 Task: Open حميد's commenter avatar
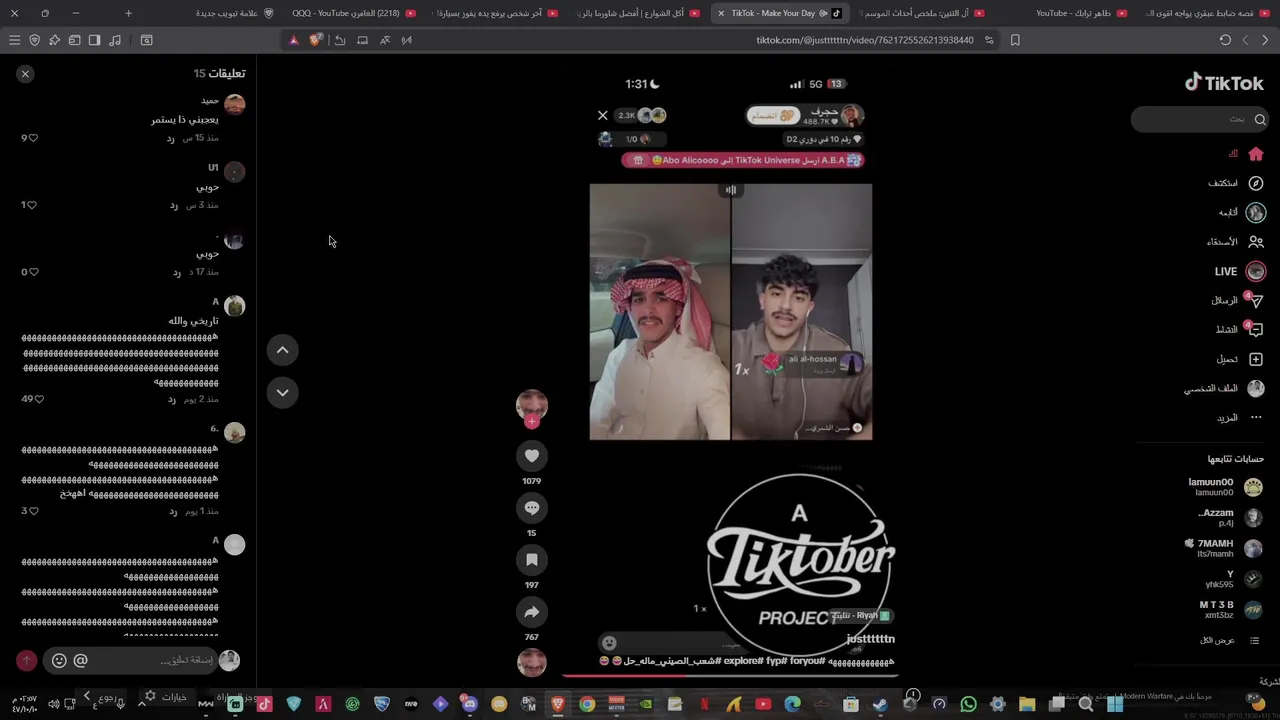234,104
